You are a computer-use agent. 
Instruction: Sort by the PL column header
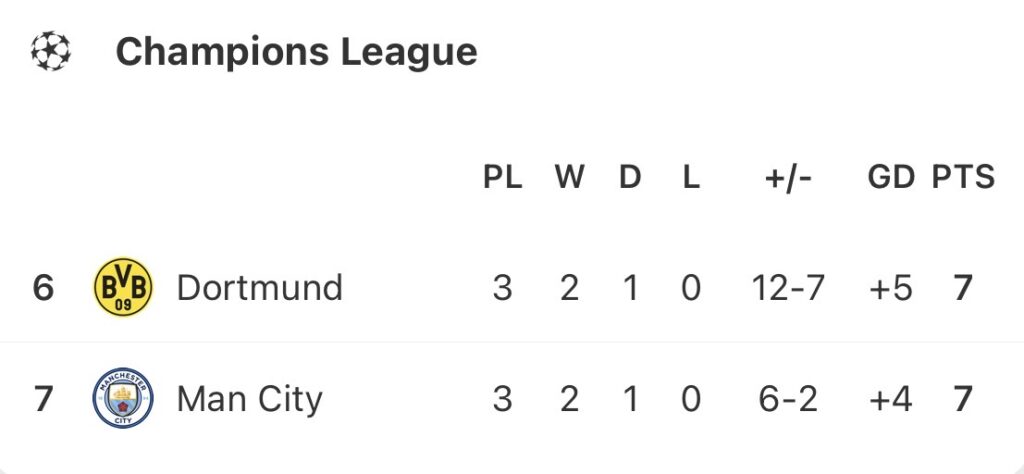502,178
